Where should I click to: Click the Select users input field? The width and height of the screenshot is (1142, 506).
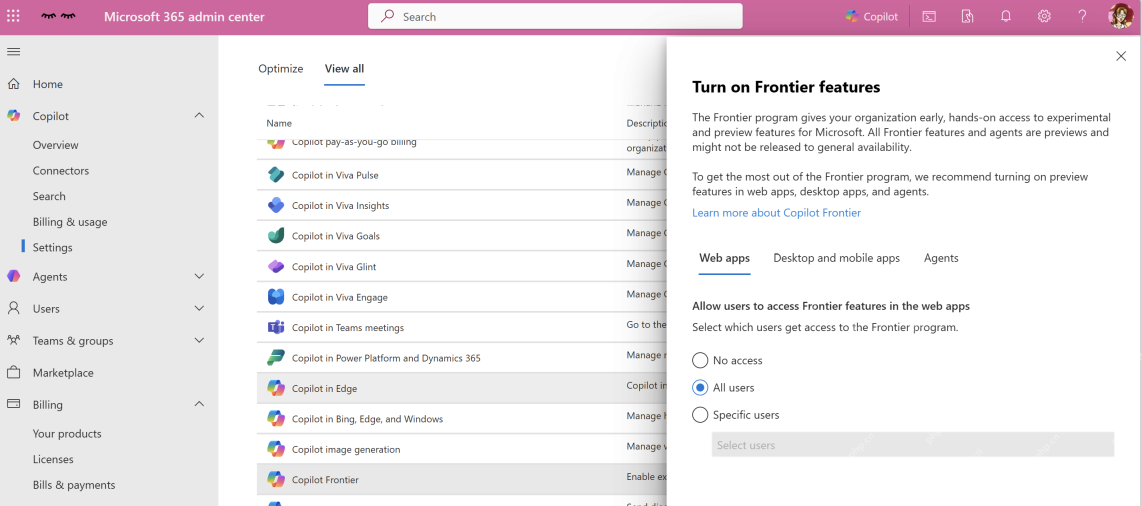913,444
